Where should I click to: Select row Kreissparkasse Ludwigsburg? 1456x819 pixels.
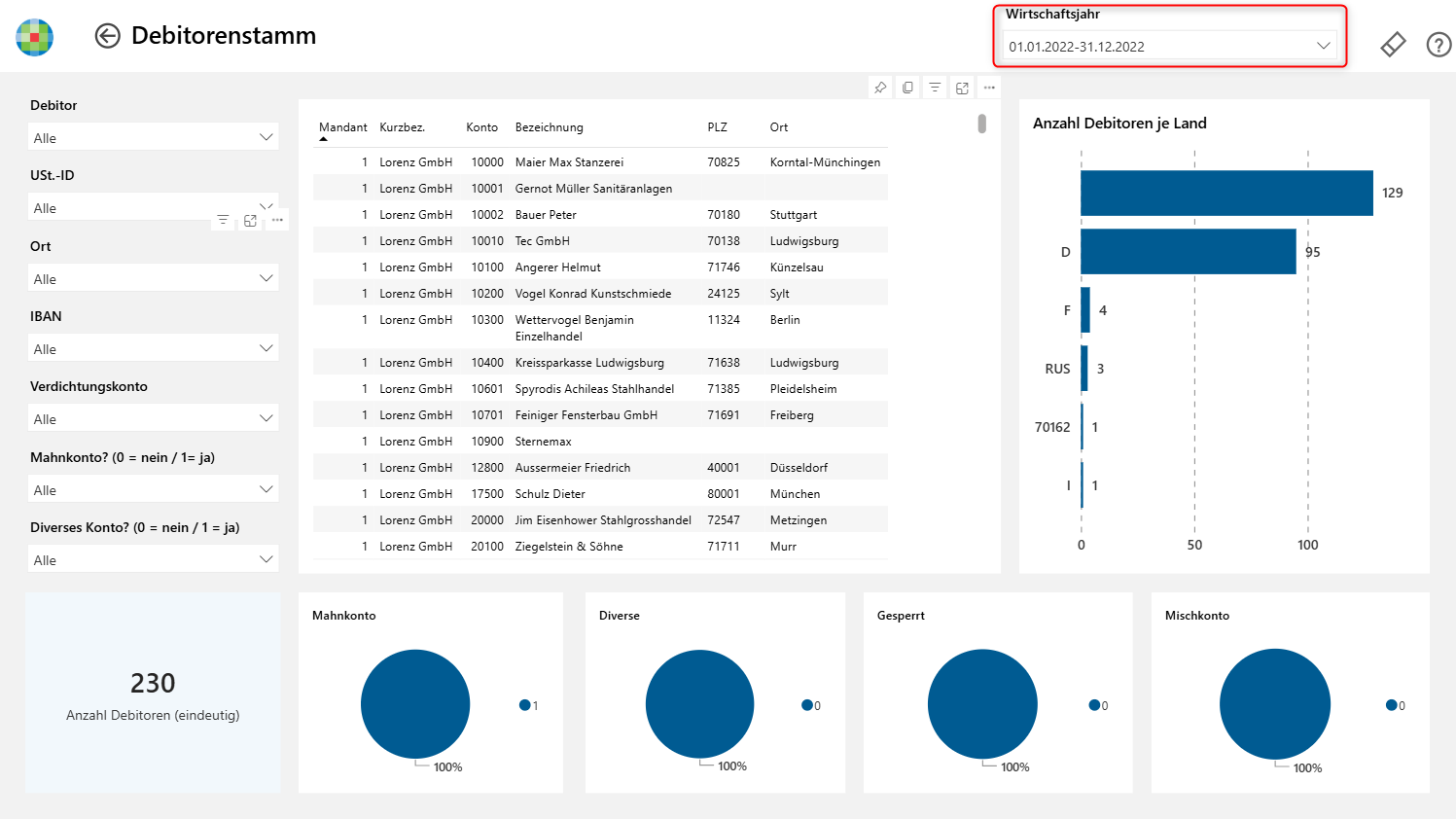pyautogui.click(x=600, y=362)
